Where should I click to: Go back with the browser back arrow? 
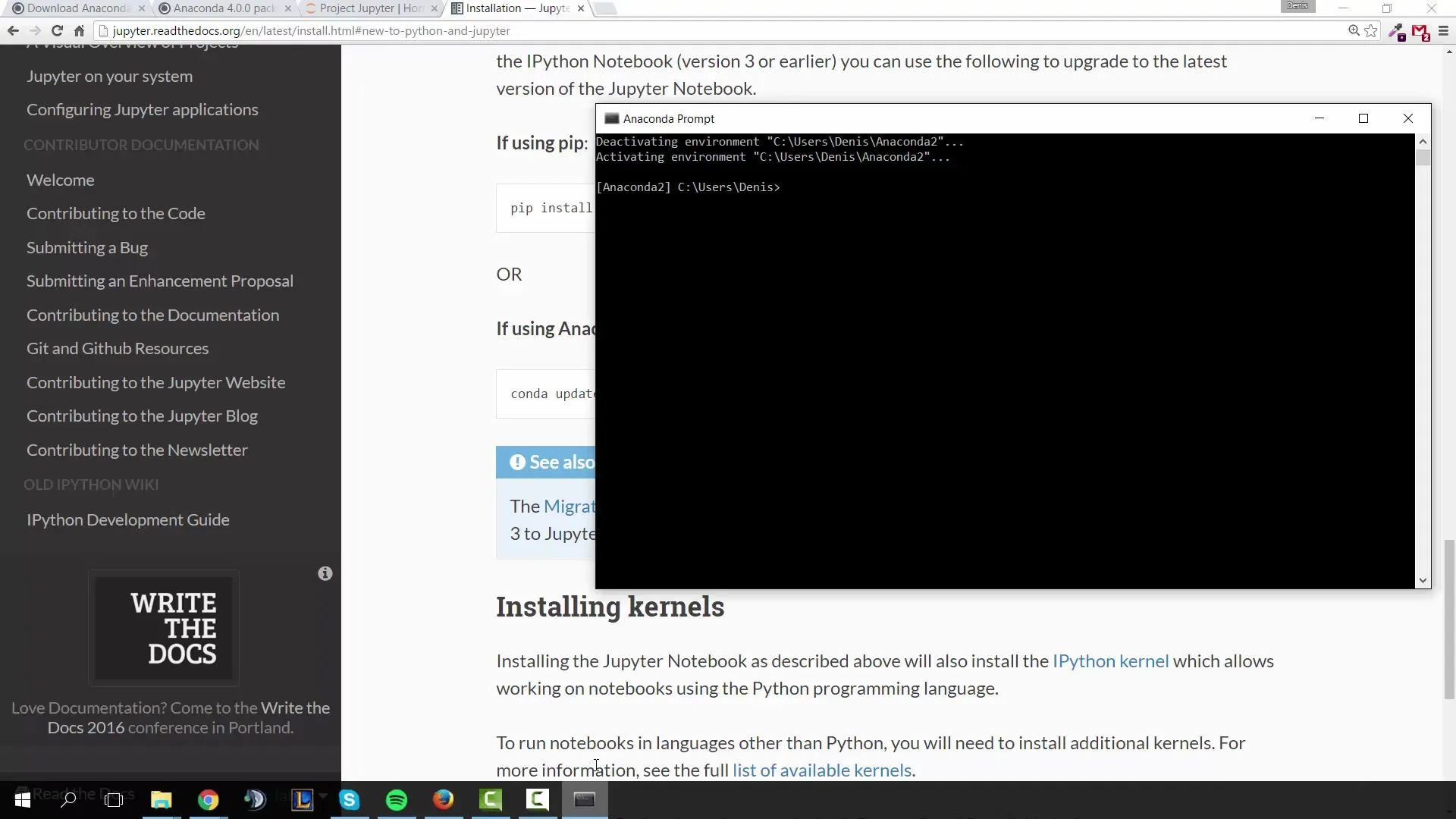pos(13,31)
